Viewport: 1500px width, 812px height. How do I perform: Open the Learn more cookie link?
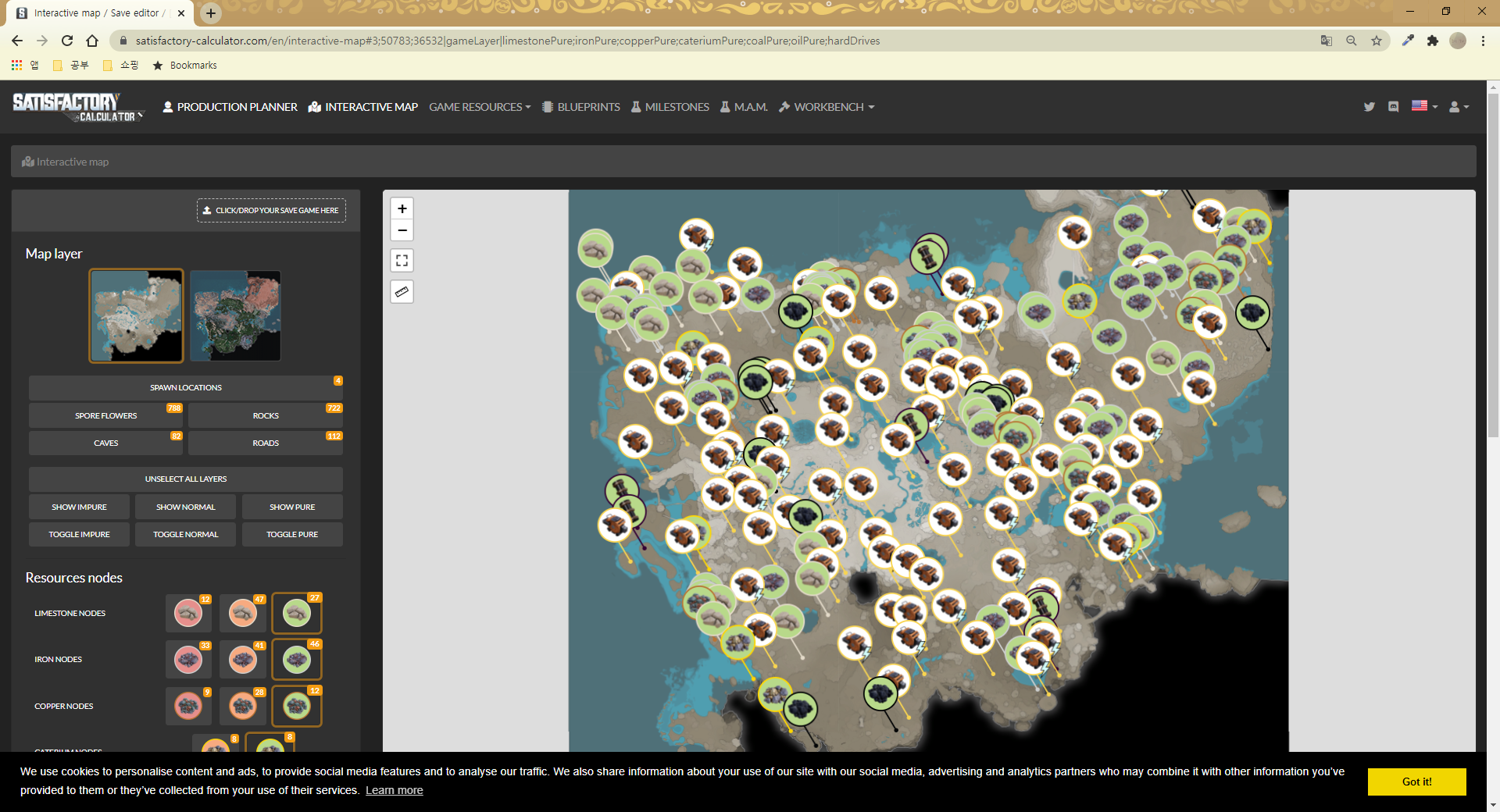coord(395,790)
